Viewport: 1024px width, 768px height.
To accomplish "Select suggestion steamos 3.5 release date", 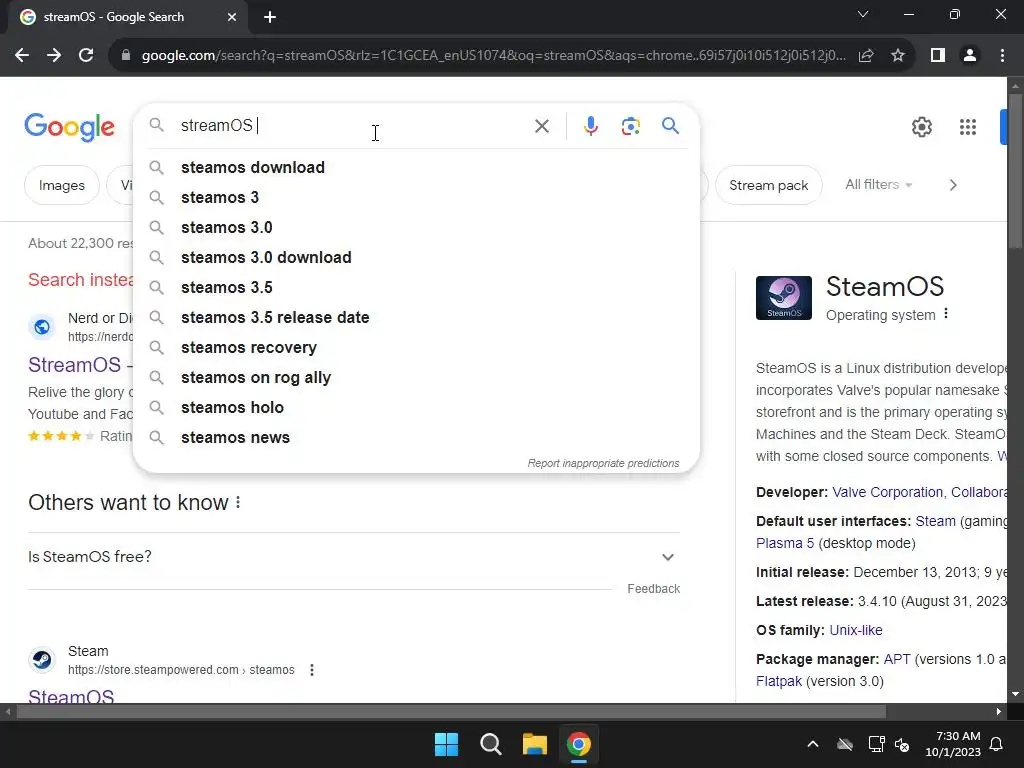I will (416, 317).
